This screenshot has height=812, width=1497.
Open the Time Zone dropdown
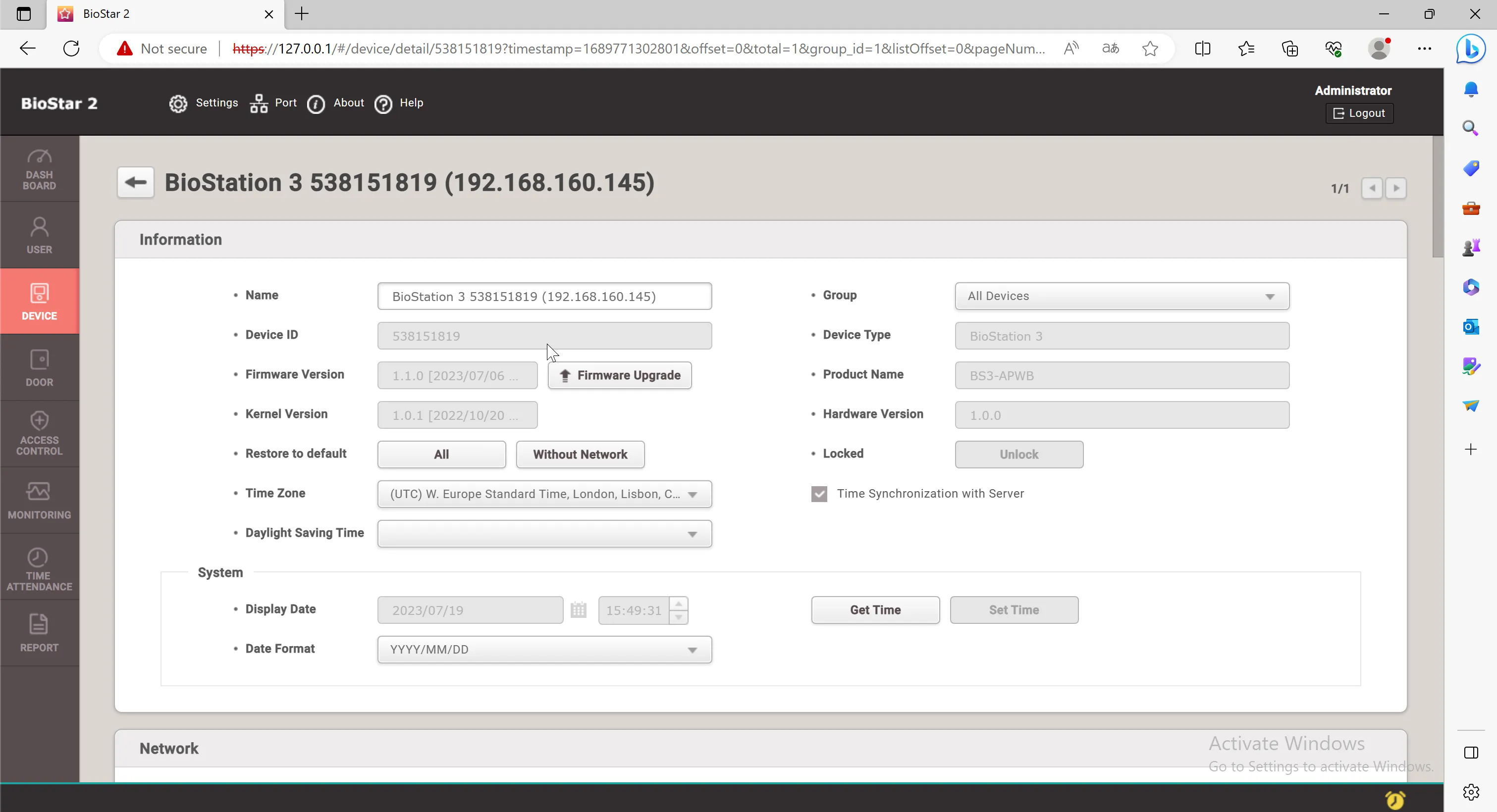tap(544, 494)
